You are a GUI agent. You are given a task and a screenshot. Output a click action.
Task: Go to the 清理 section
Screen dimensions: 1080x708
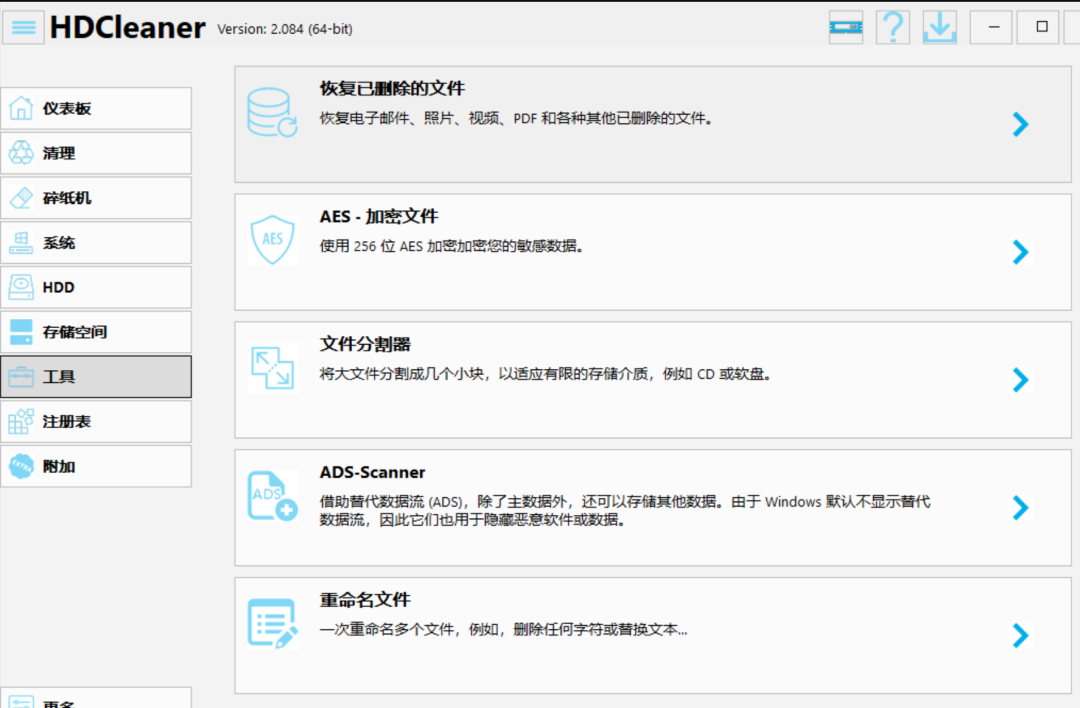[x=96, y=153]
